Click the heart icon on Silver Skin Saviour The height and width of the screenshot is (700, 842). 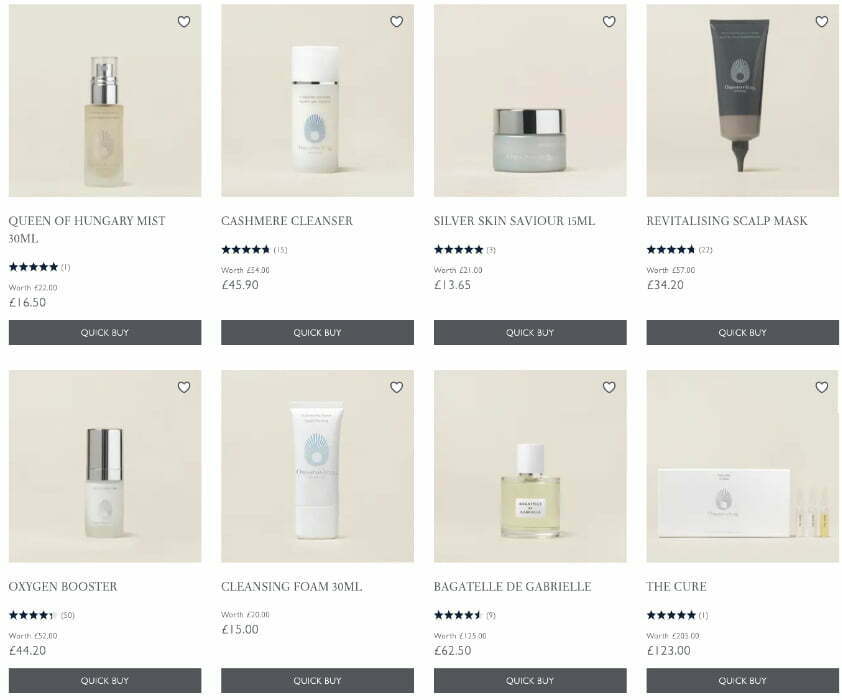point(609,21)
